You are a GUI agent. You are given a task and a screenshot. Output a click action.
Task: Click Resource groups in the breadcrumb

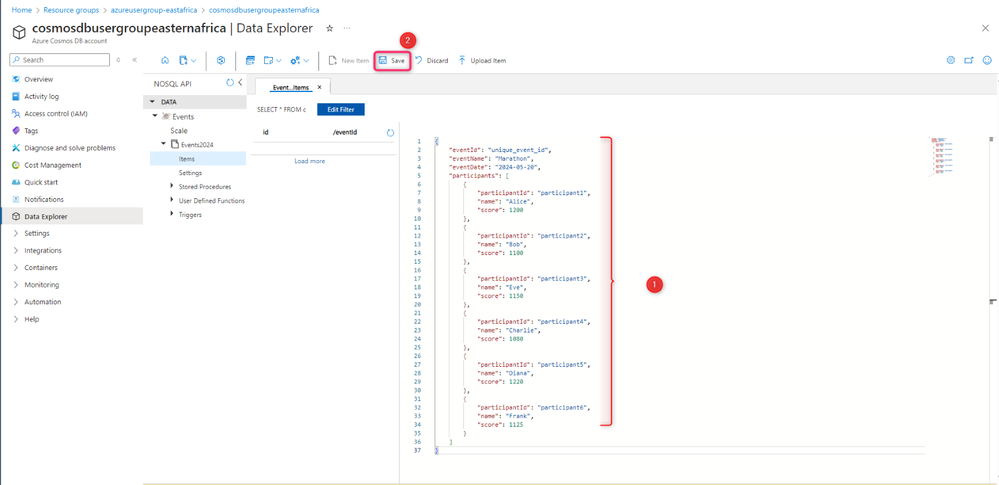[69, 11]
